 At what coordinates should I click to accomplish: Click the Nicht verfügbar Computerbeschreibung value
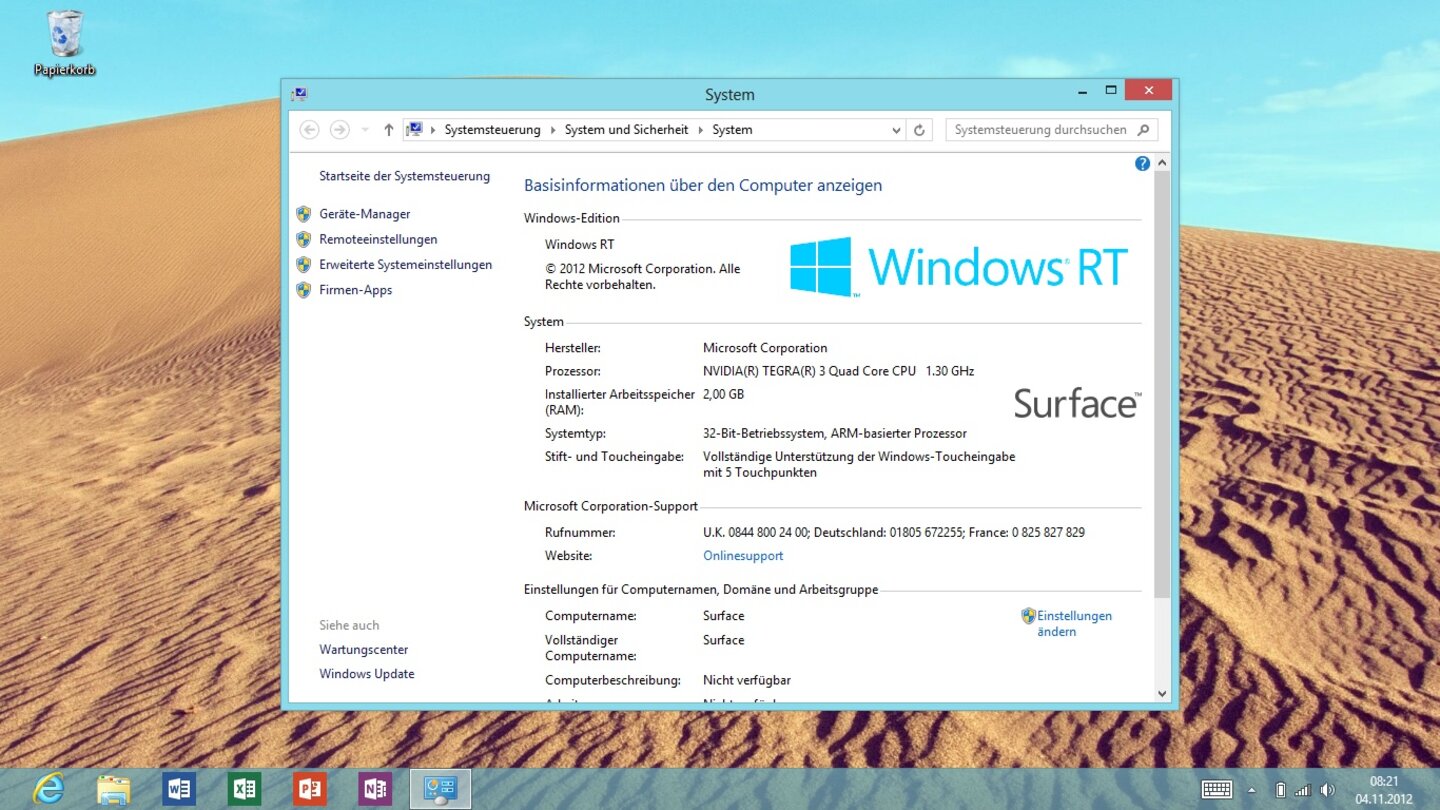[747, 681]
